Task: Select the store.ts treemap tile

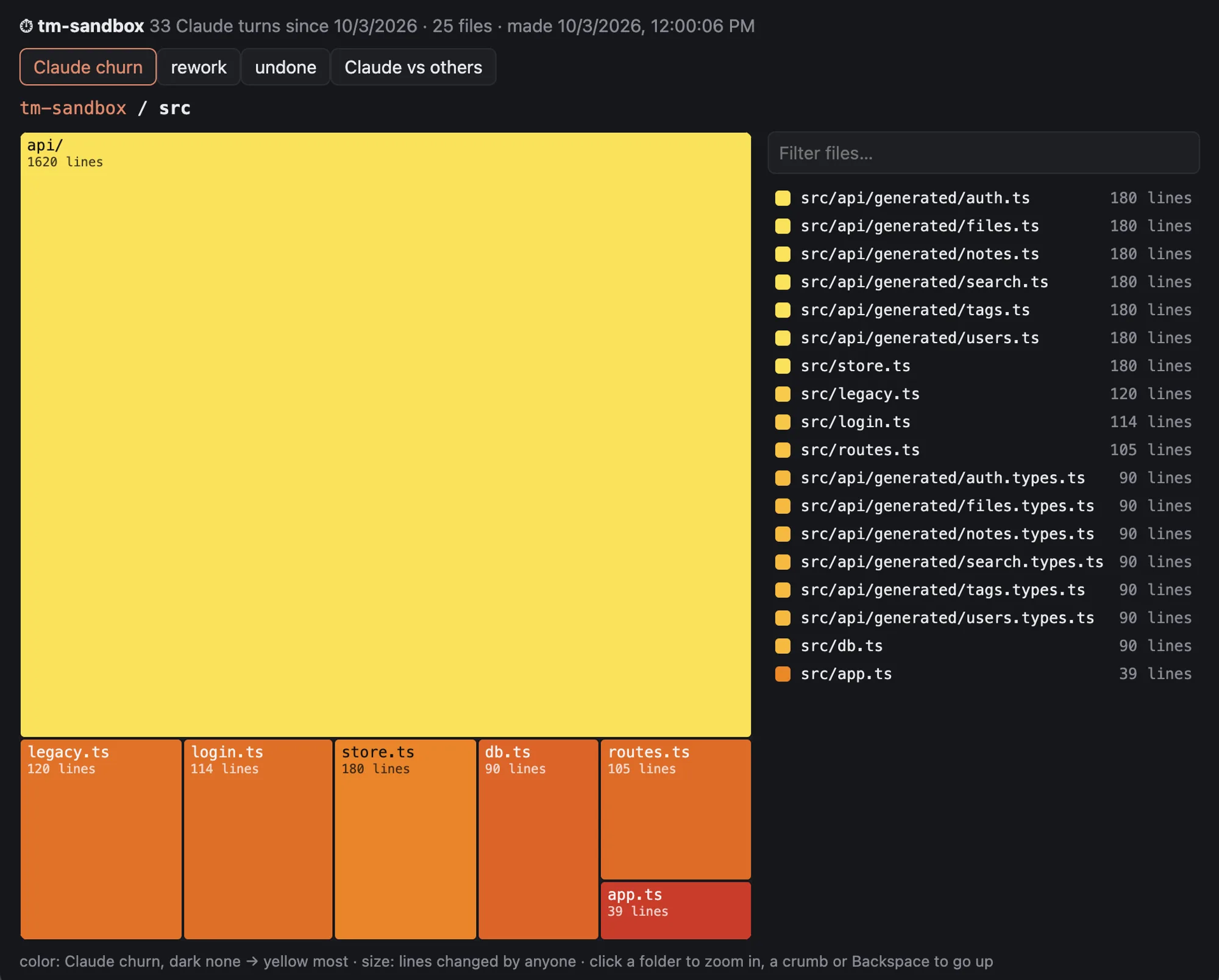Action: (405, 839)
